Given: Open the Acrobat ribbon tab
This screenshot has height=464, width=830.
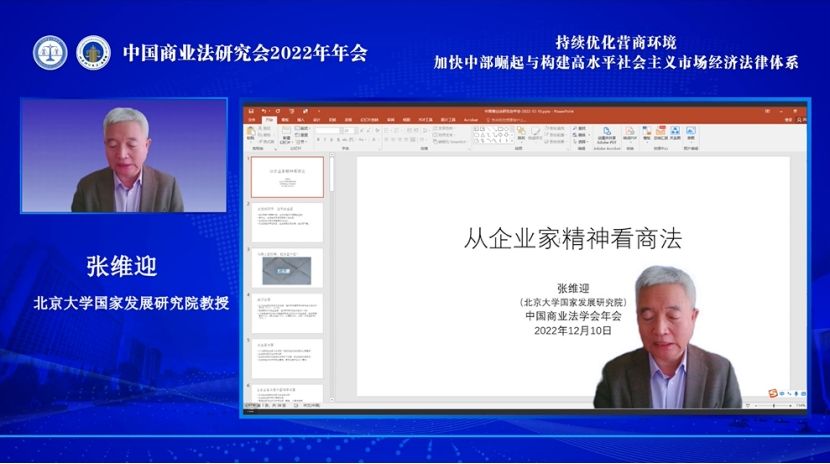Looking at the screenshot, I should tap(470, 119).
